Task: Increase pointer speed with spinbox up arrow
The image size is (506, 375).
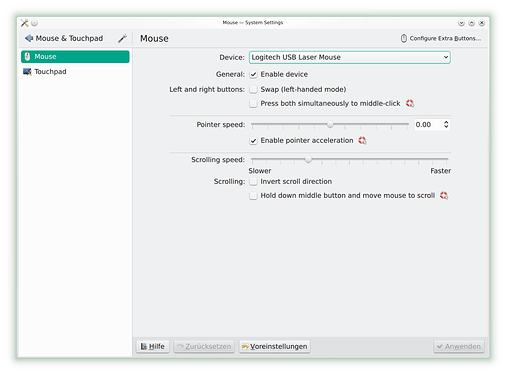Action: [x=446, y=122]
